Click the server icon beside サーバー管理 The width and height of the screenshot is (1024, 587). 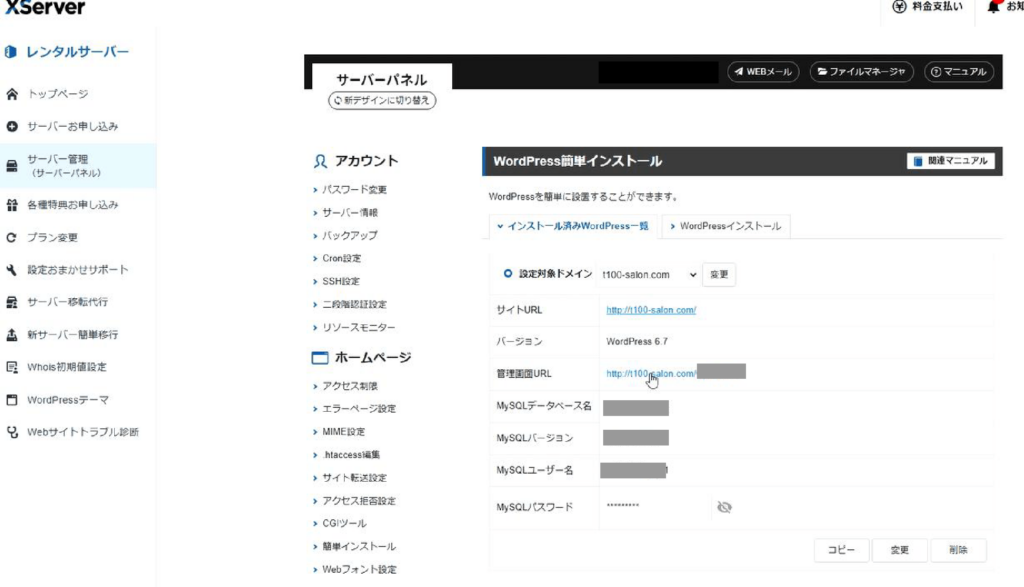12,166
